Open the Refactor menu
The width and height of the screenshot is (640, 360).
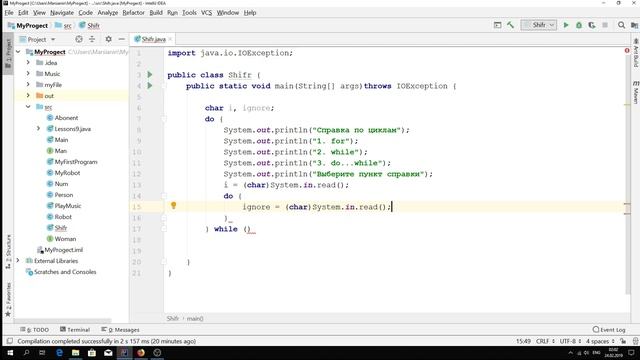click(133, 13)
